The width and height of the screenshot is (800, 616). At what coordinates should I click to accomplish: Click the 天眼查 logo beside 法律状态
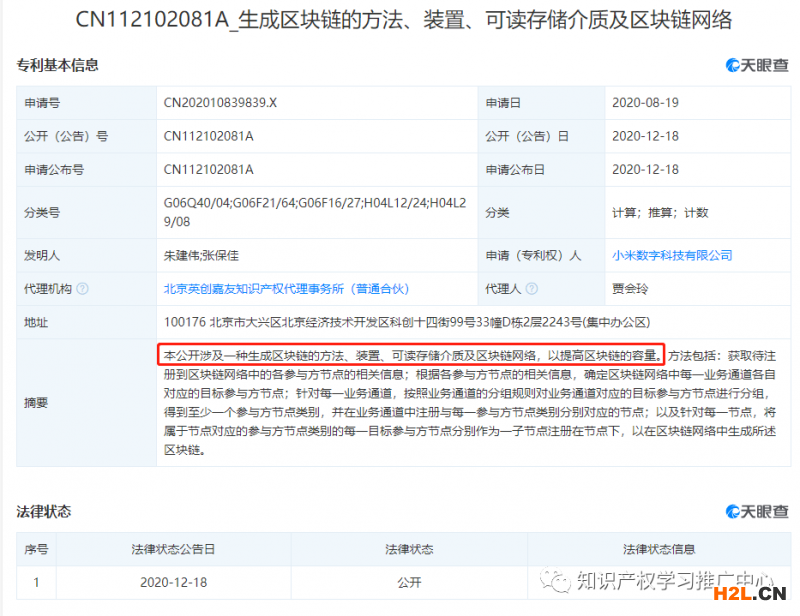(x=757, y=511)
